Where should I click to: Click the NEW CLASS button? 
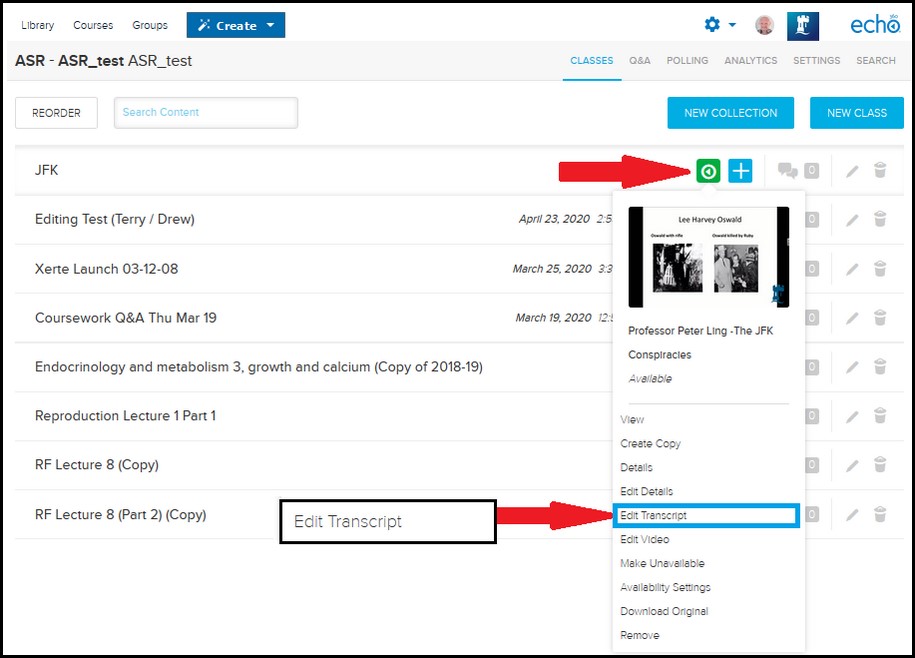coord(856,113)
